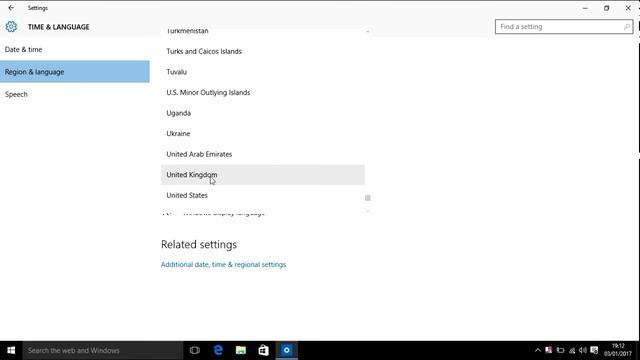The height and width of the screenshot is (360, 640).
Task: Select Uganda in the country list
Action: coord(263,113)
